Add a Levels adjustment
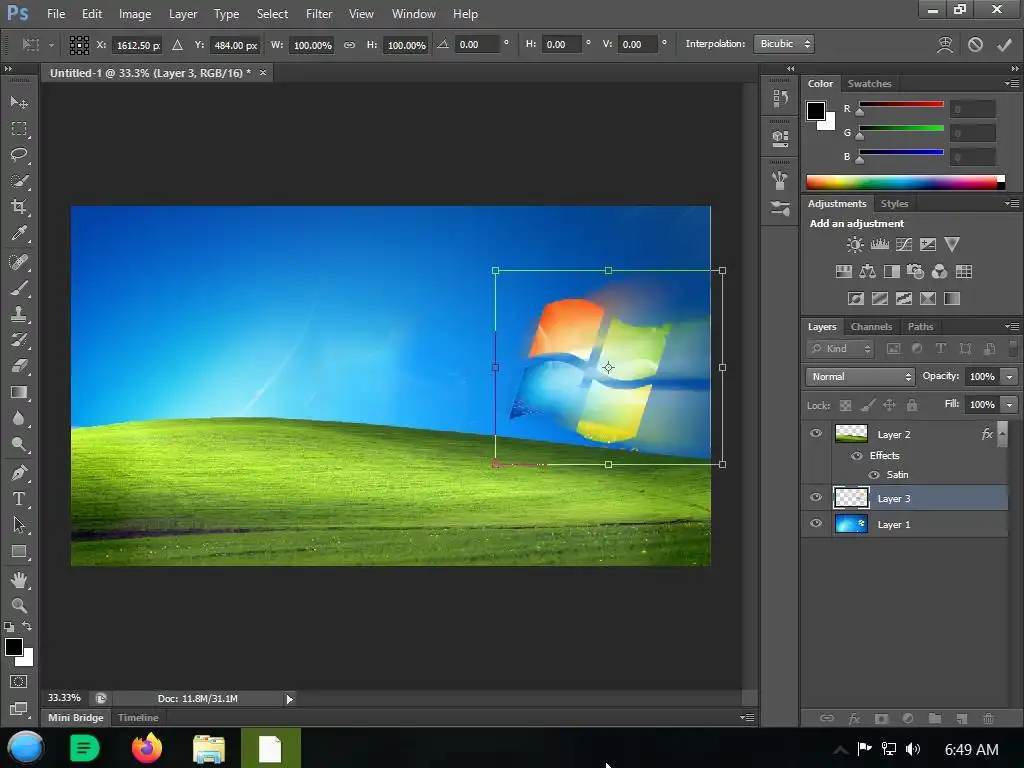 879,245
